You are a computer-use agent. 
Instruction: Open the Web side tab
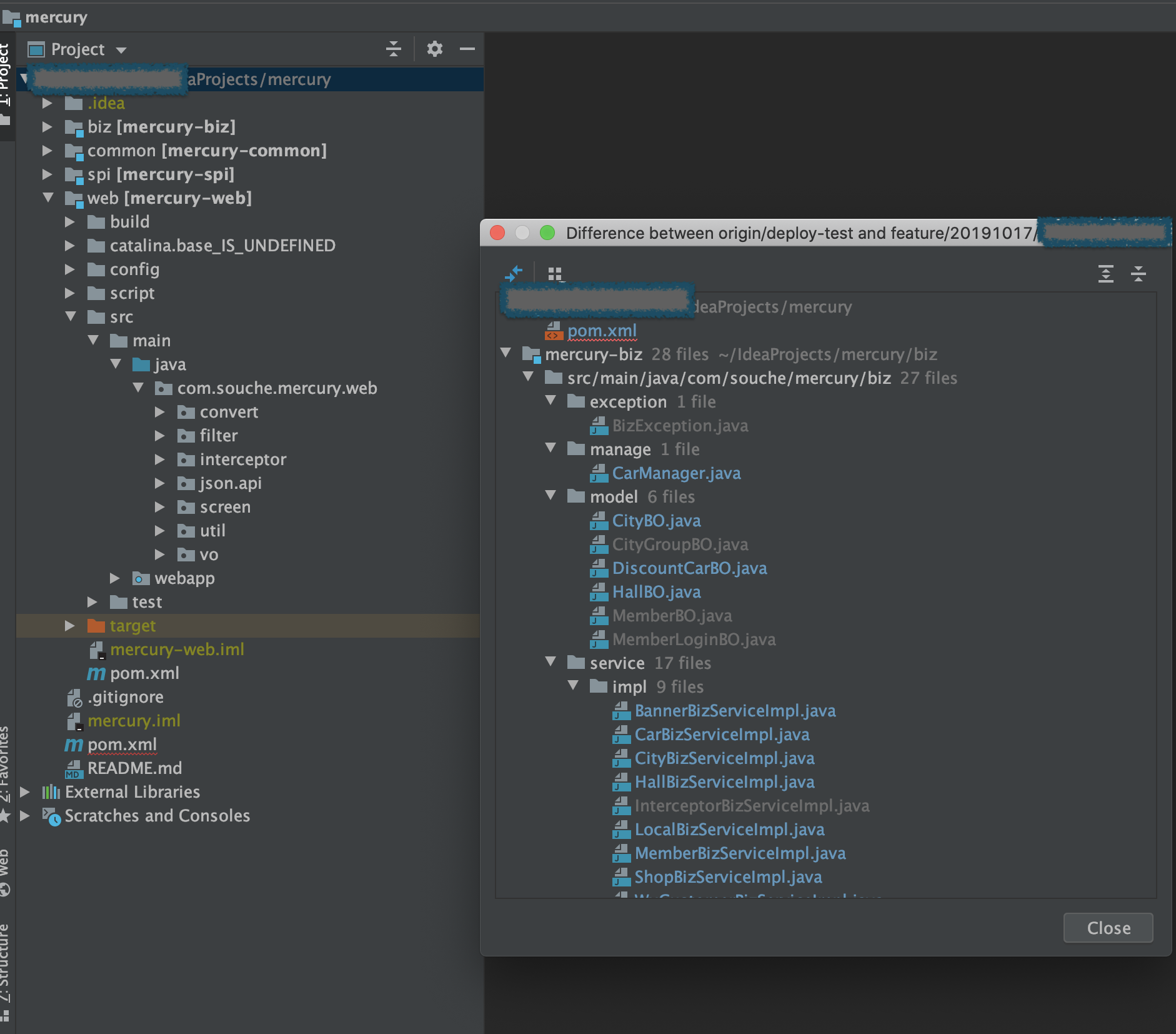tap(5, 872)
